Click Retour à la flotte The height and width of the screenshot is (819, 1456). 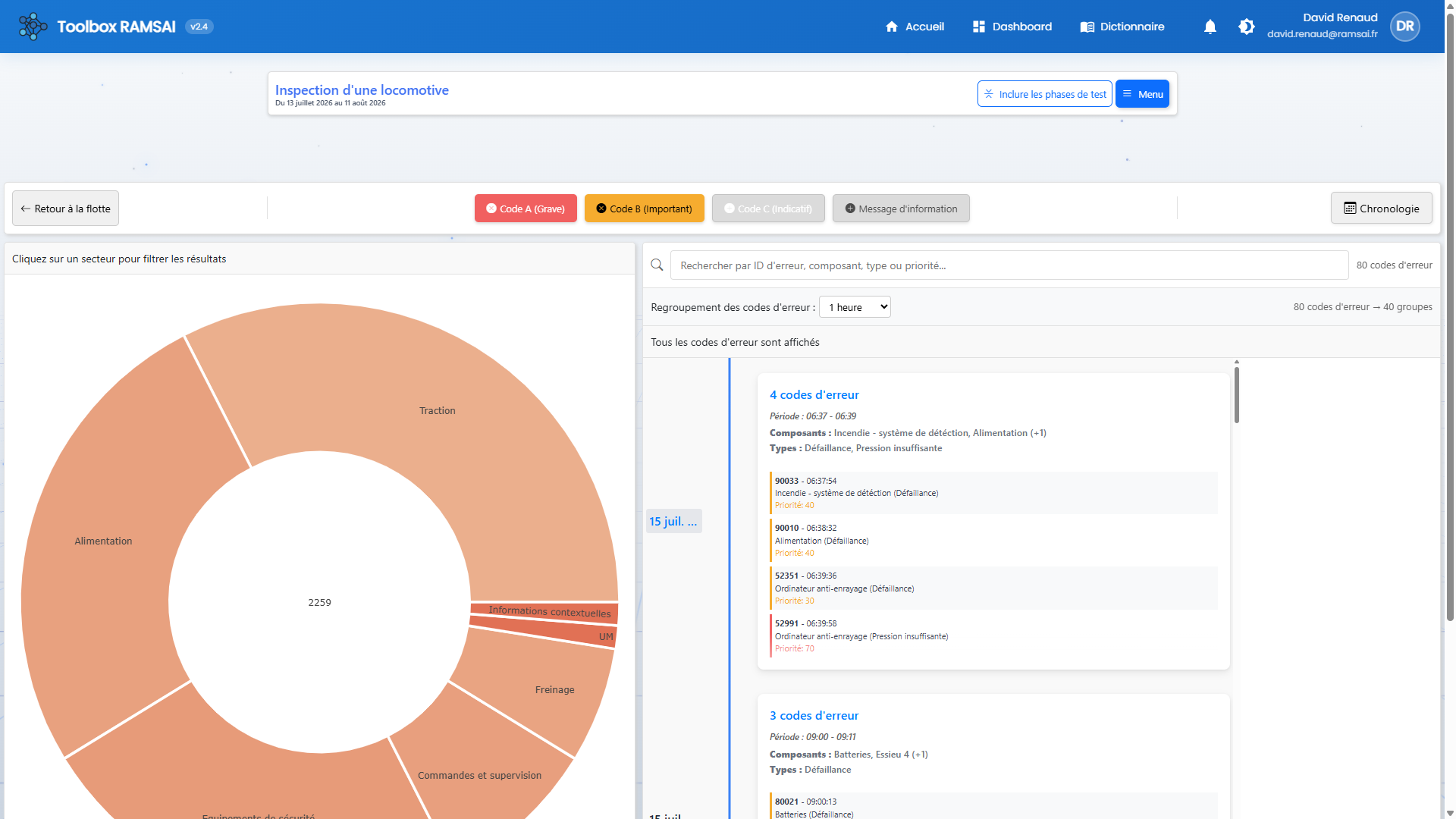pyautogui.click(x=65, y=209)
